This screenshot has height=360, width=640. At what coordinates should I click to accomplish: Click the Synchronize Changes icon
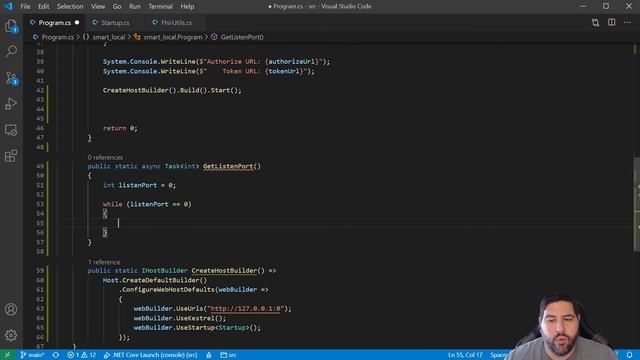point(56,355)
